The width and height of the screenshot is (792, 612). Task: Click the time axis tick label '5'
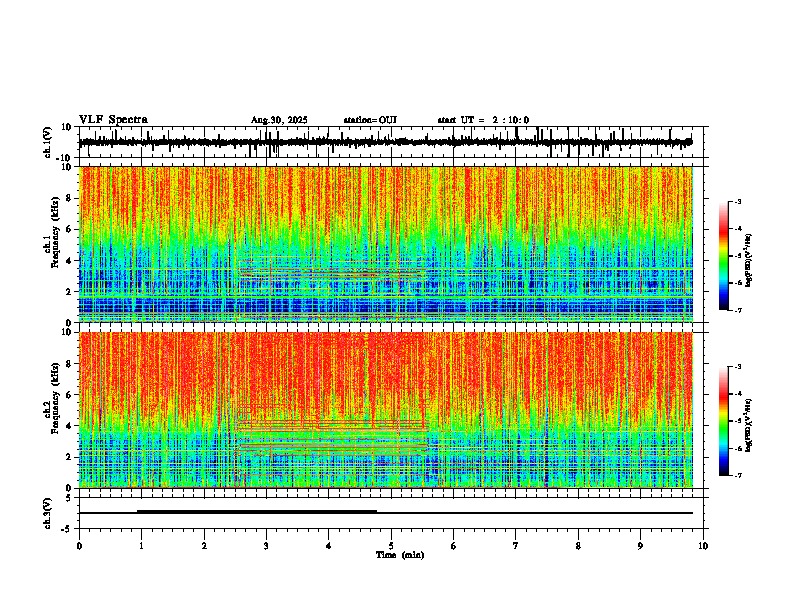(x=391, y=546)
